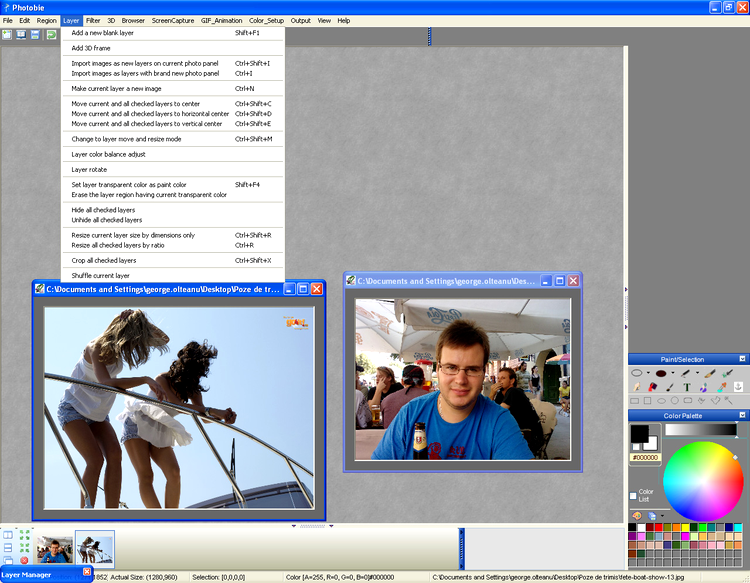Click the white background color swatch
Viewport: 750px width, 583px height.
click(x=652, y=444)
